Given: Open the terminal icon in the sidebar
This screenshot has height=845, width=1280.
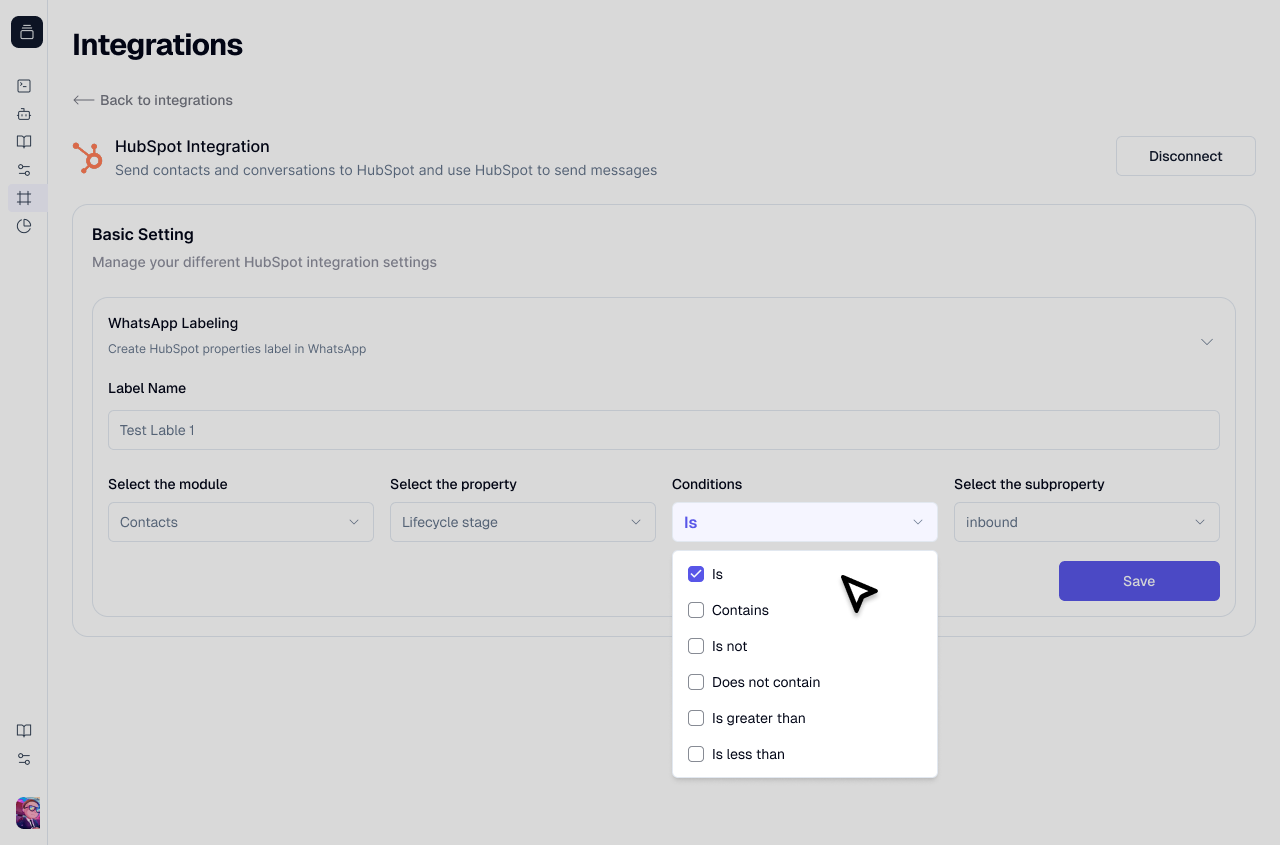Looking at the screenshot, I should (24, 86).
